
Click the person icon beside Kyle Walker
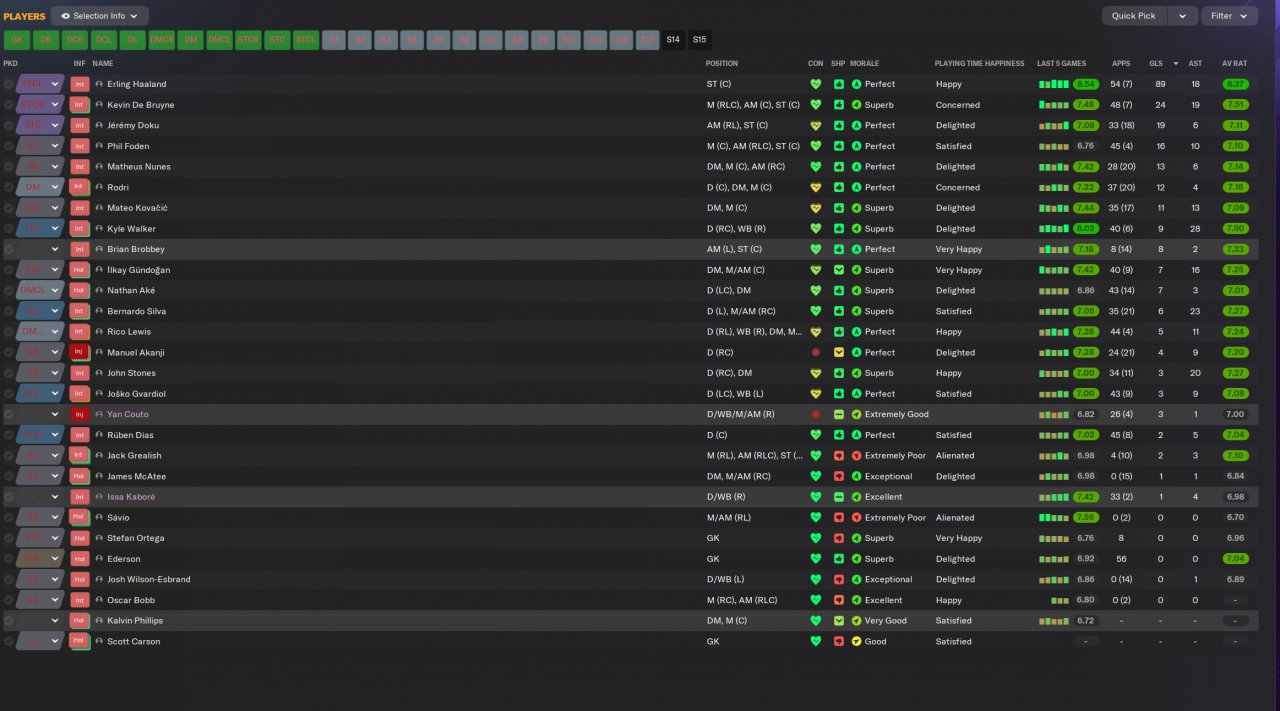click(99, 228)
